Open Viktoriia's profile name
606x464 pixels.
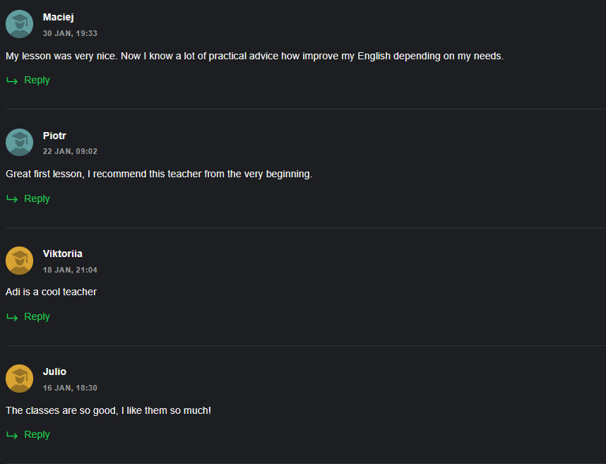[x=63, y=253]
